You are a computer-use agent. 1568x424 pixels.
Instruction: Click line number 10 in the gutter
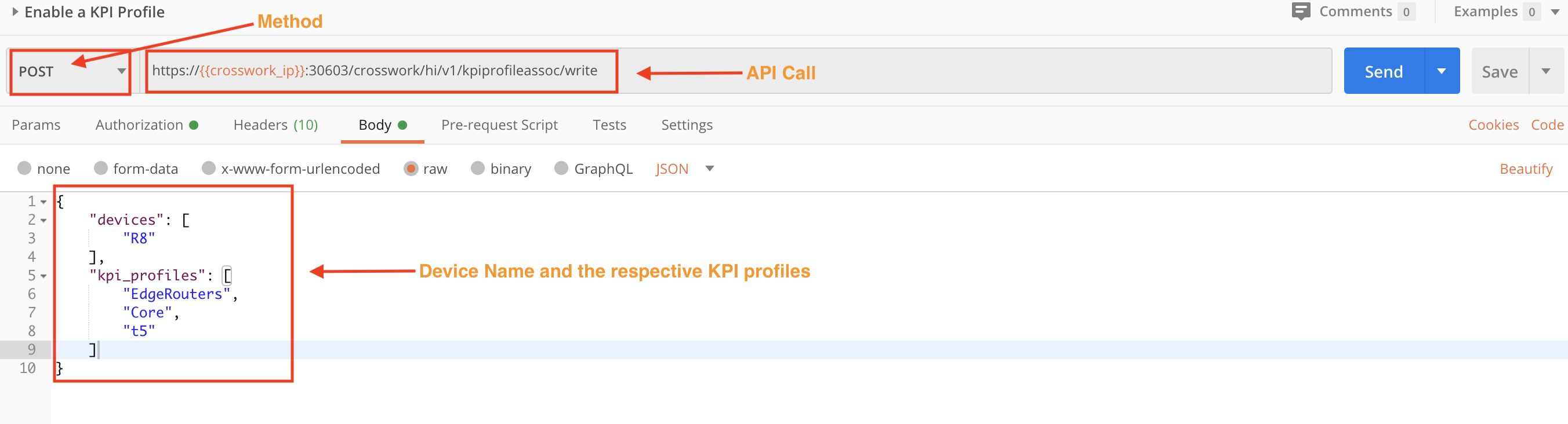[x=27, y=368]
